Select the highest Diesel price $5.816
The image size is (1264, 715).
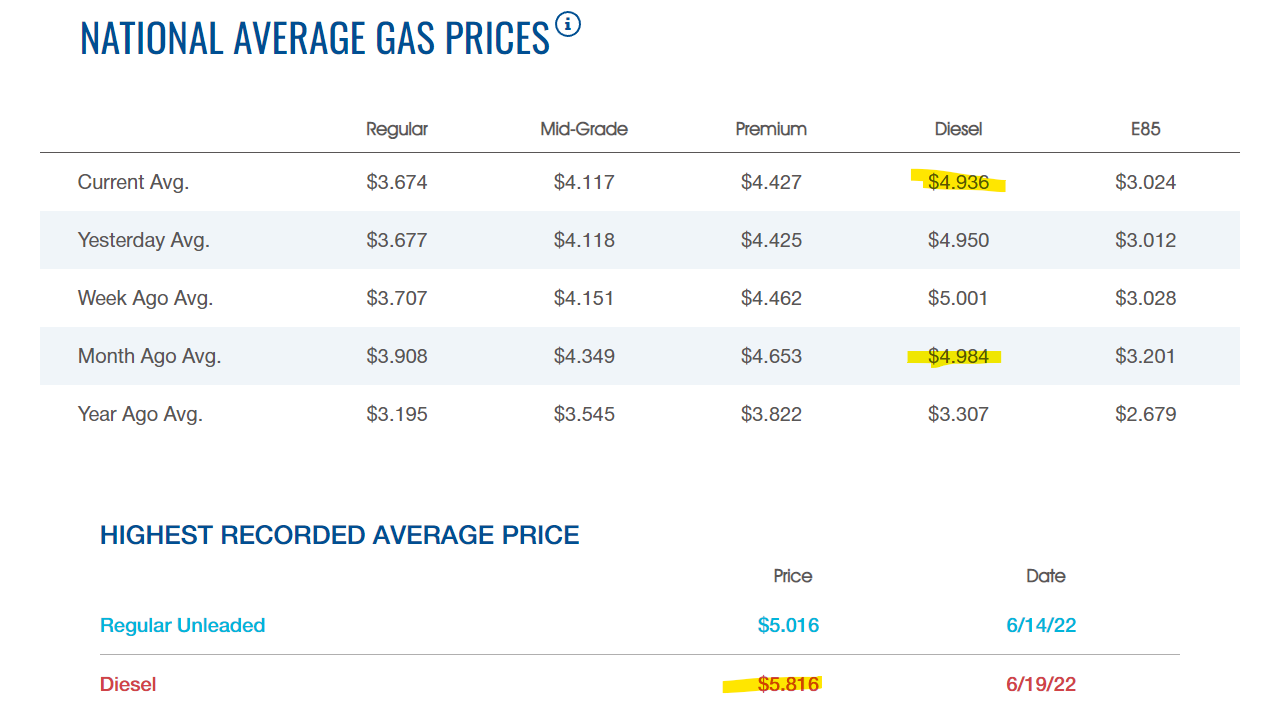[788, 685]
